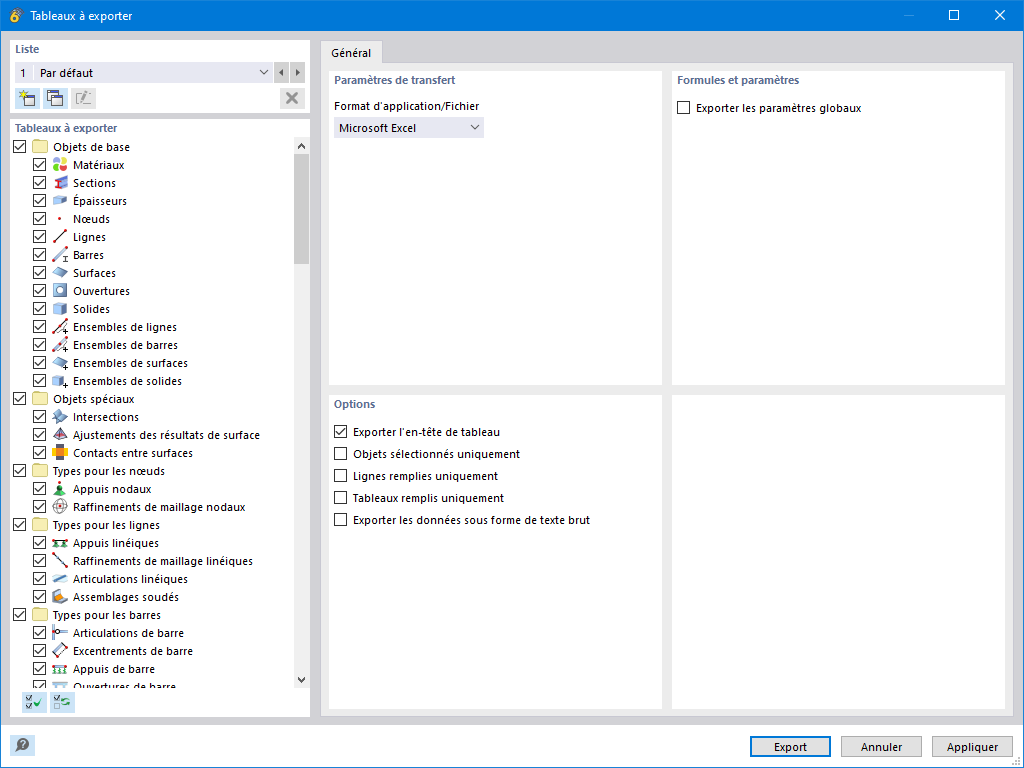Copy the current list configuration
Screen dimensions: 1024x768
click(54, 98)
